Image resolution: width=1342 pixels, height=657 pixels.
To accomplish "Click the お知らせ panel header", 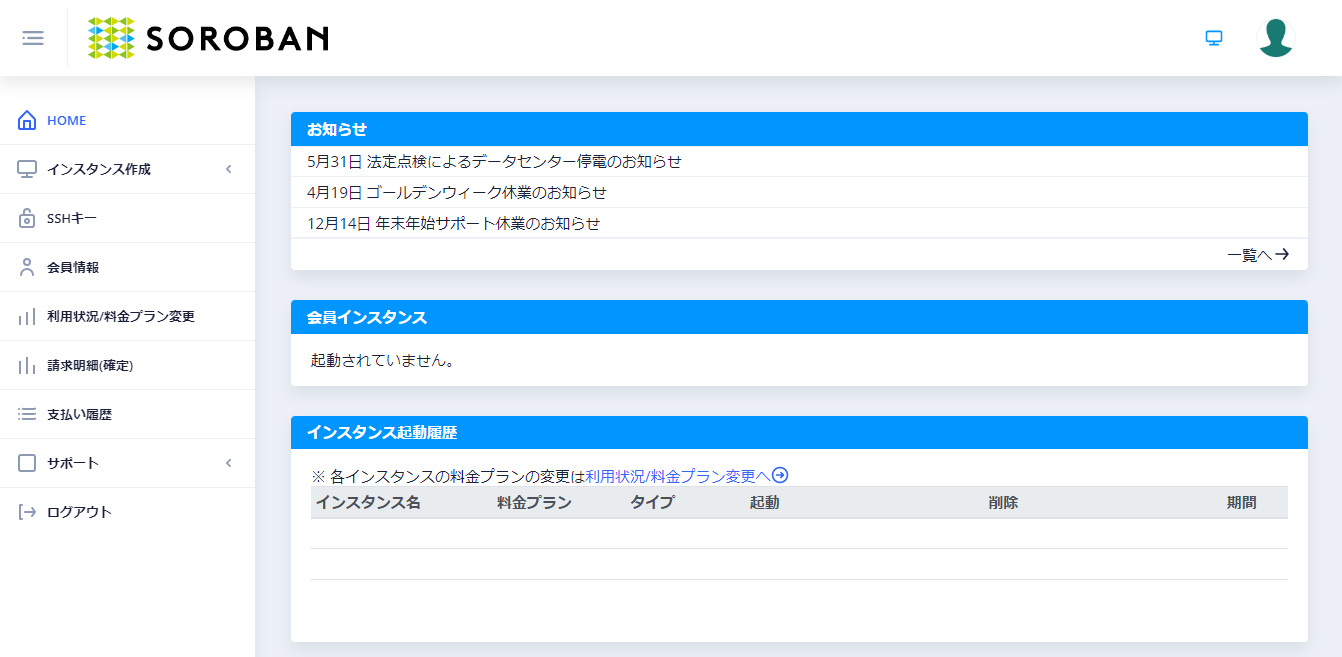I will [x=799, y=129].
